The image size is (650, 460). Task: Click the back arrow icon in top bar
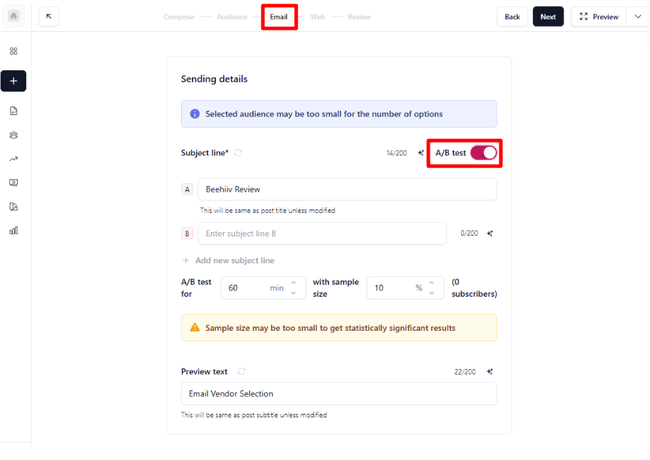pyautogui.click(x=49, y=17)
